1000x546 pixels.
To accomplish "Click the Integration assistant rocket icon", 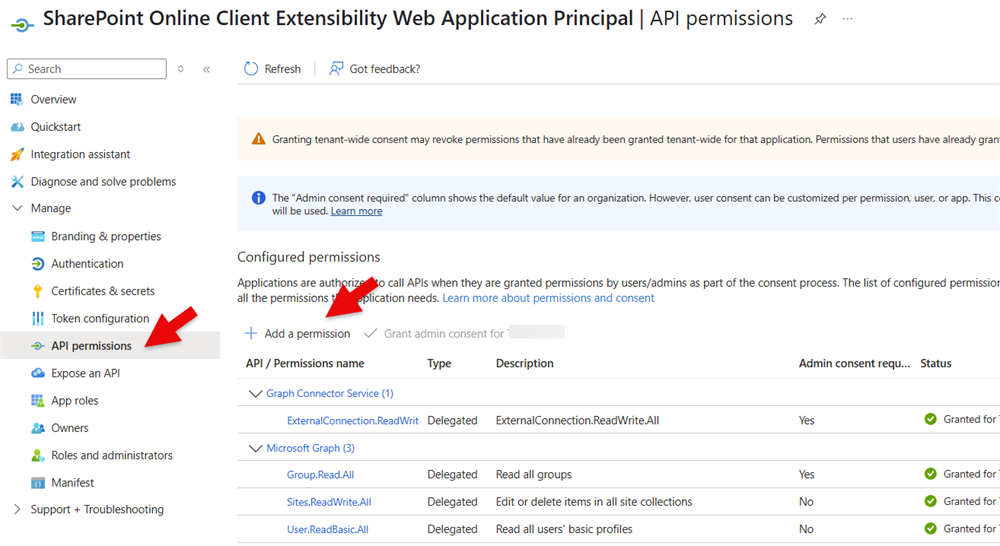I will (x=17, y=154).
